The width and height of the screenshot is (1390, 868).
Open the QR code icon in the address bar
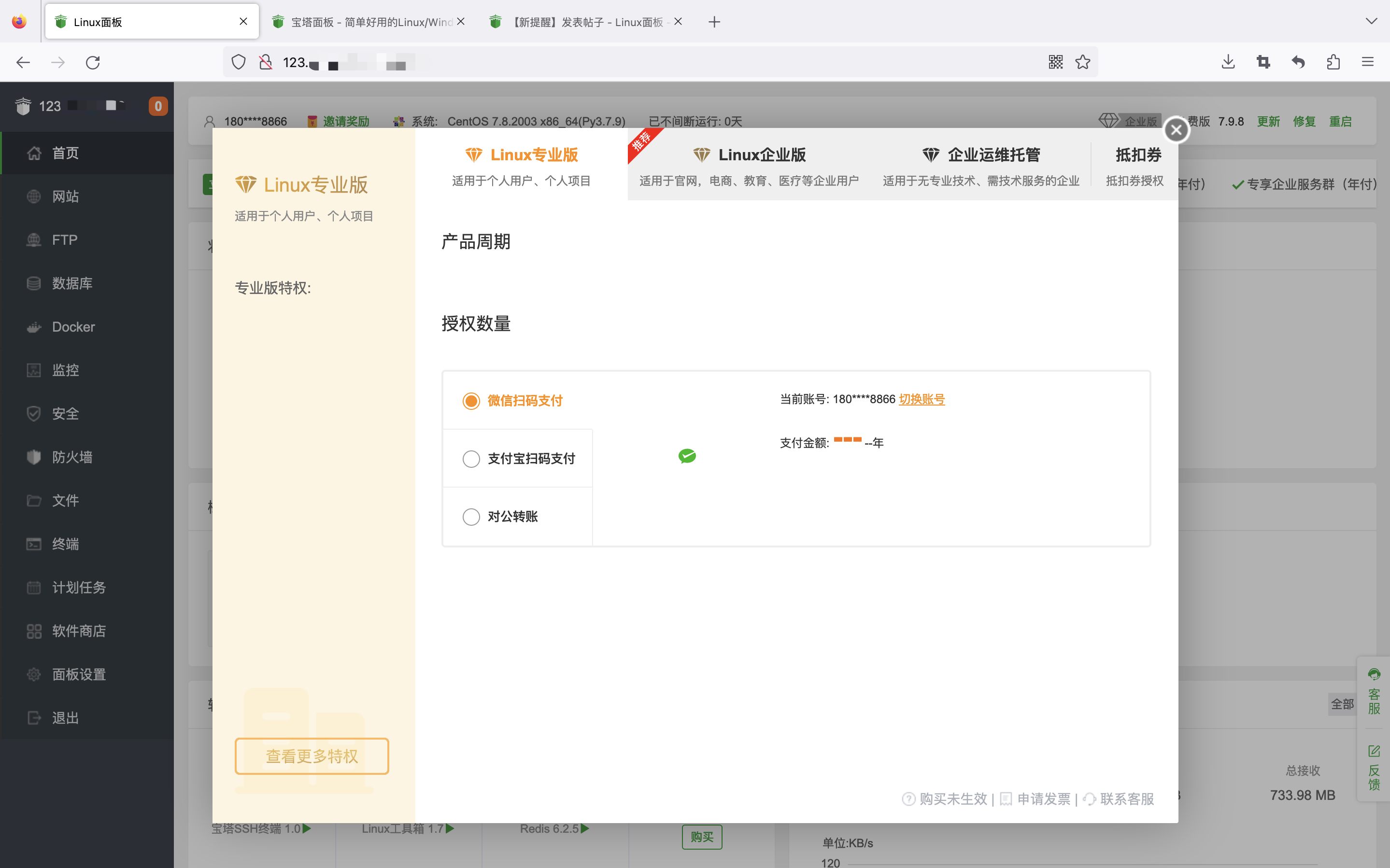[1055, 62]
